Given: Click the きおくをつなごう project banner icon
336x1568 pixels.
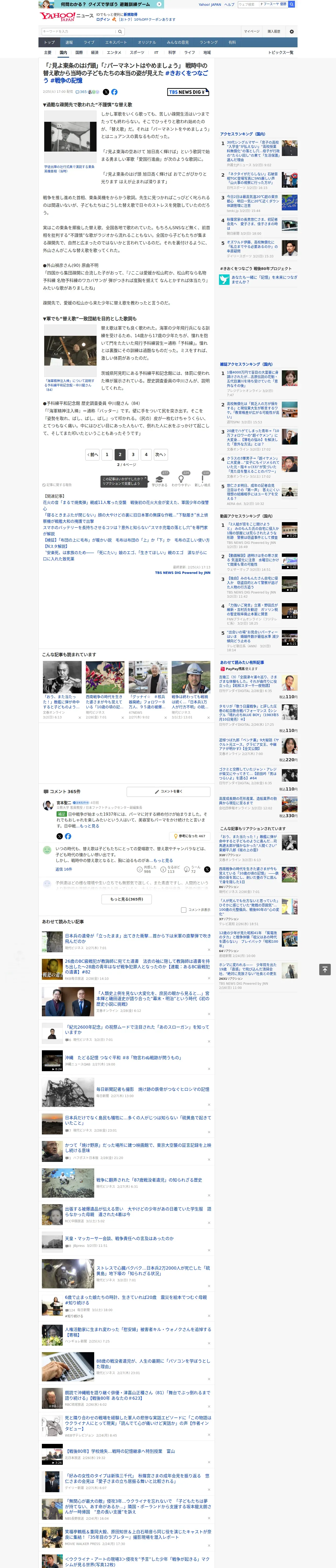Looking at the screenshot, I should point(225,279).
